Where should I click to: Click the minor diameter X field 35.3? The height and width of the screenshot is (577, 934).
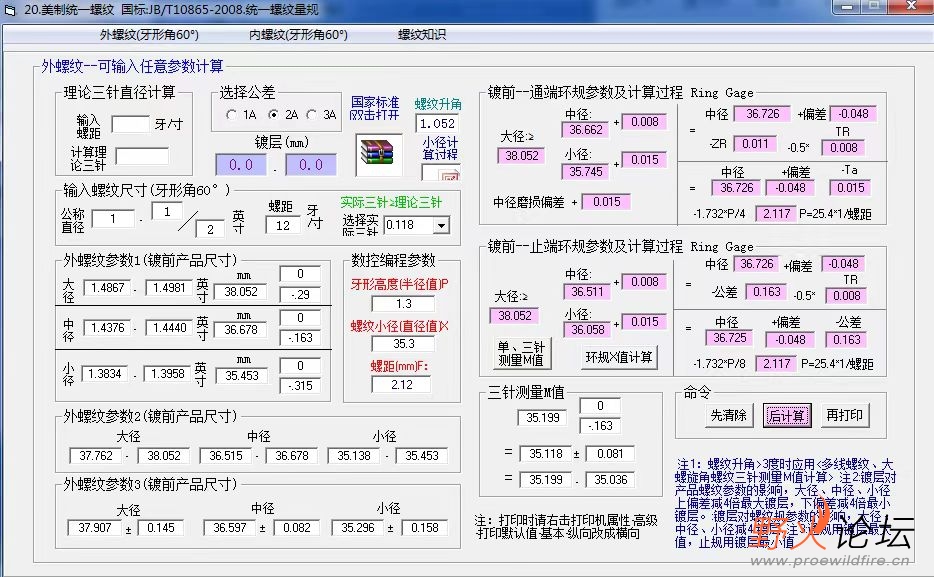(403, 344)
